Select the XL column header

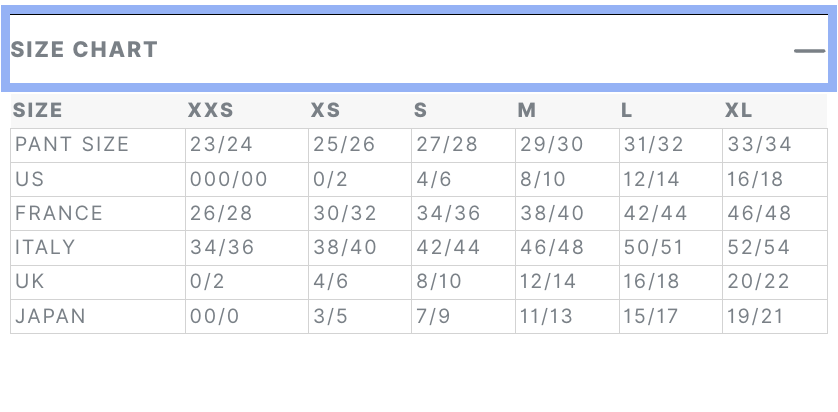coord(739,110)
